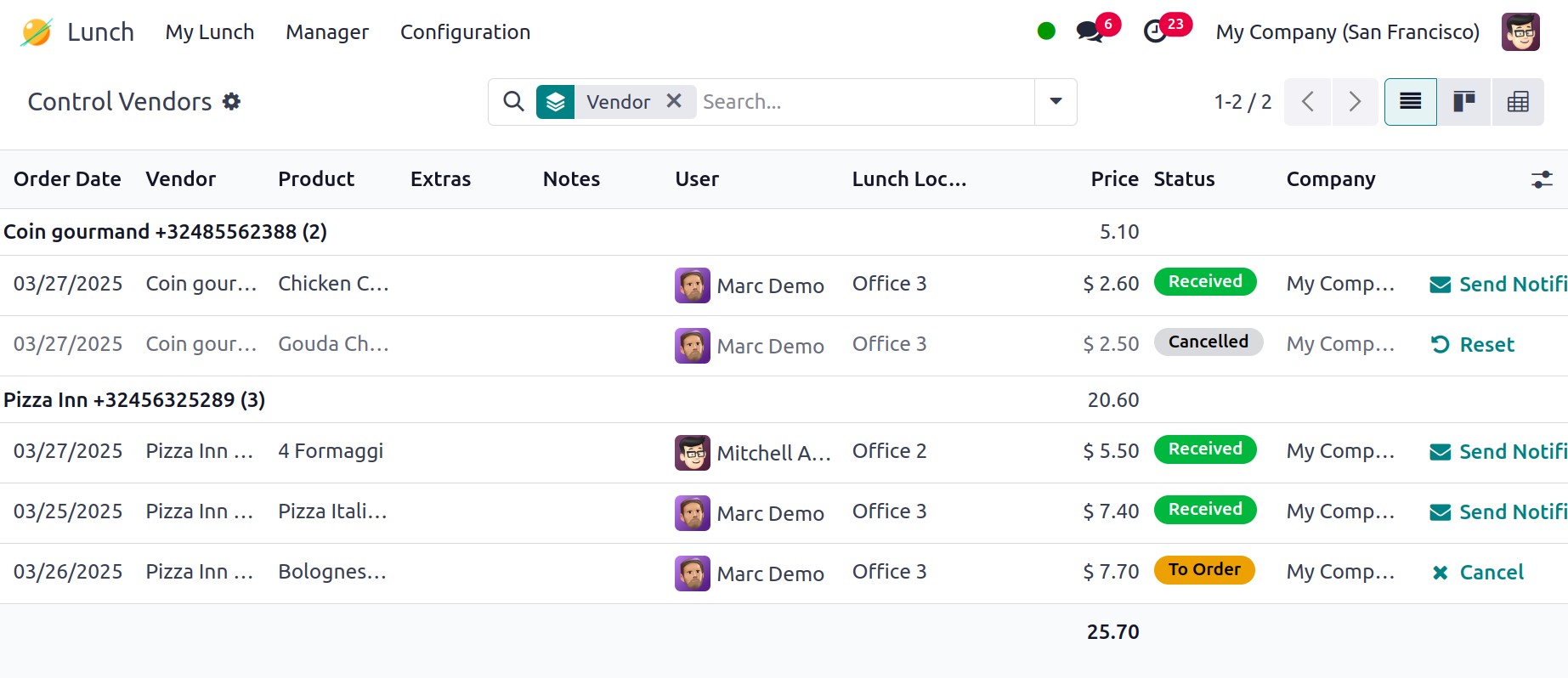Send notification for 4 Formaggi order
Viewport: 1568px width, 678px height.
pos(1498,452)
